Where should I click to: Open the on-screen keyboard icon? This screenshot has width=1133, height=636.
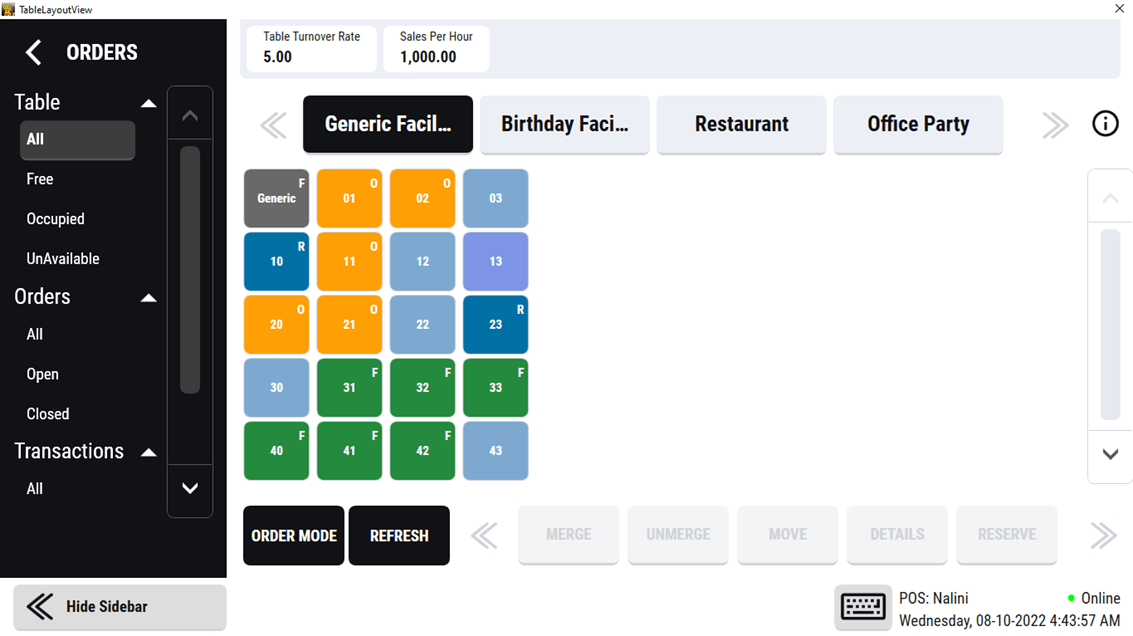pos(863,607)
